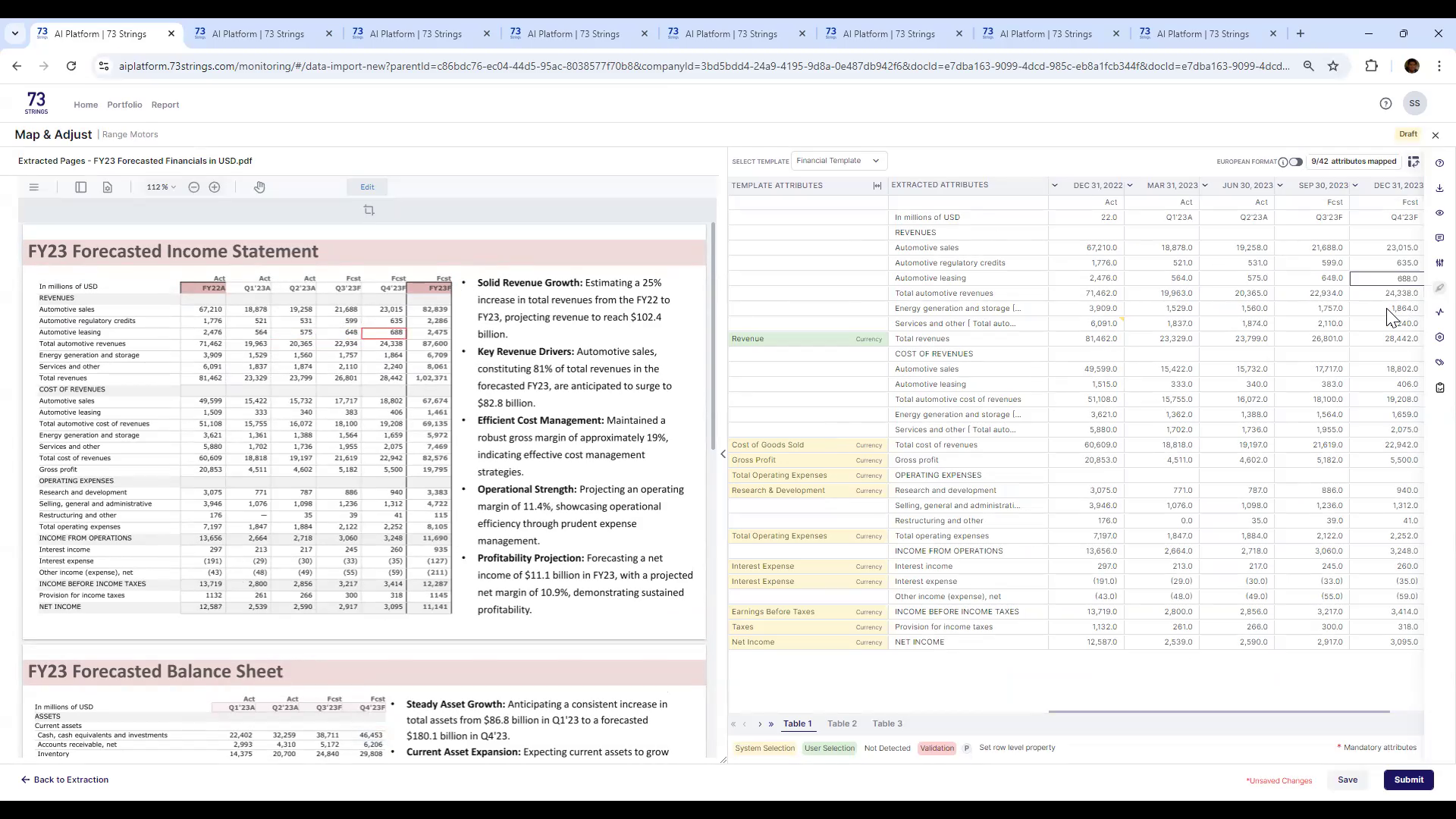
Task: Zoom in on the PDF document
Action: point(215,187)
